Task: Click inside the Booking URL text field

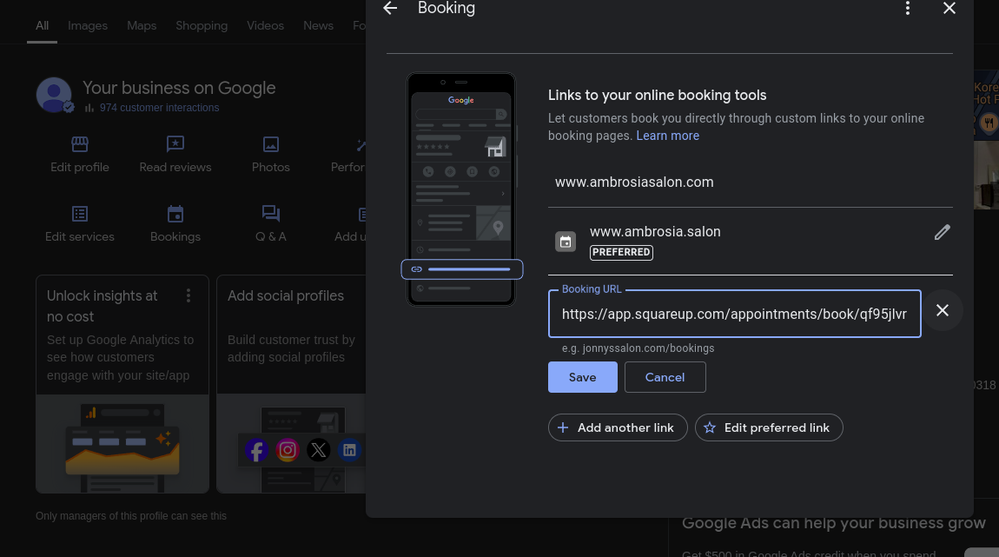Action: point(733,314)
